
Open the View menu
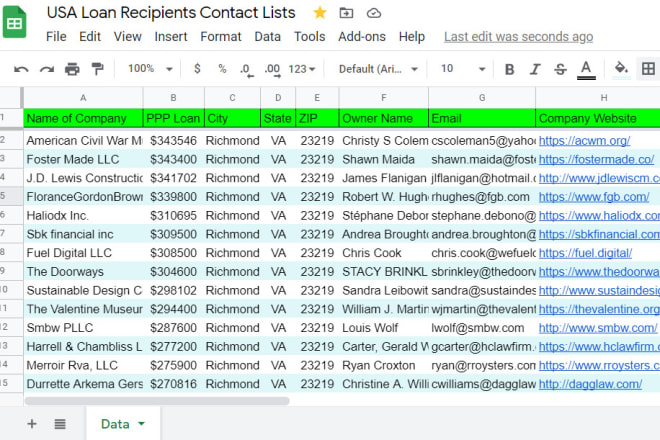128,37
